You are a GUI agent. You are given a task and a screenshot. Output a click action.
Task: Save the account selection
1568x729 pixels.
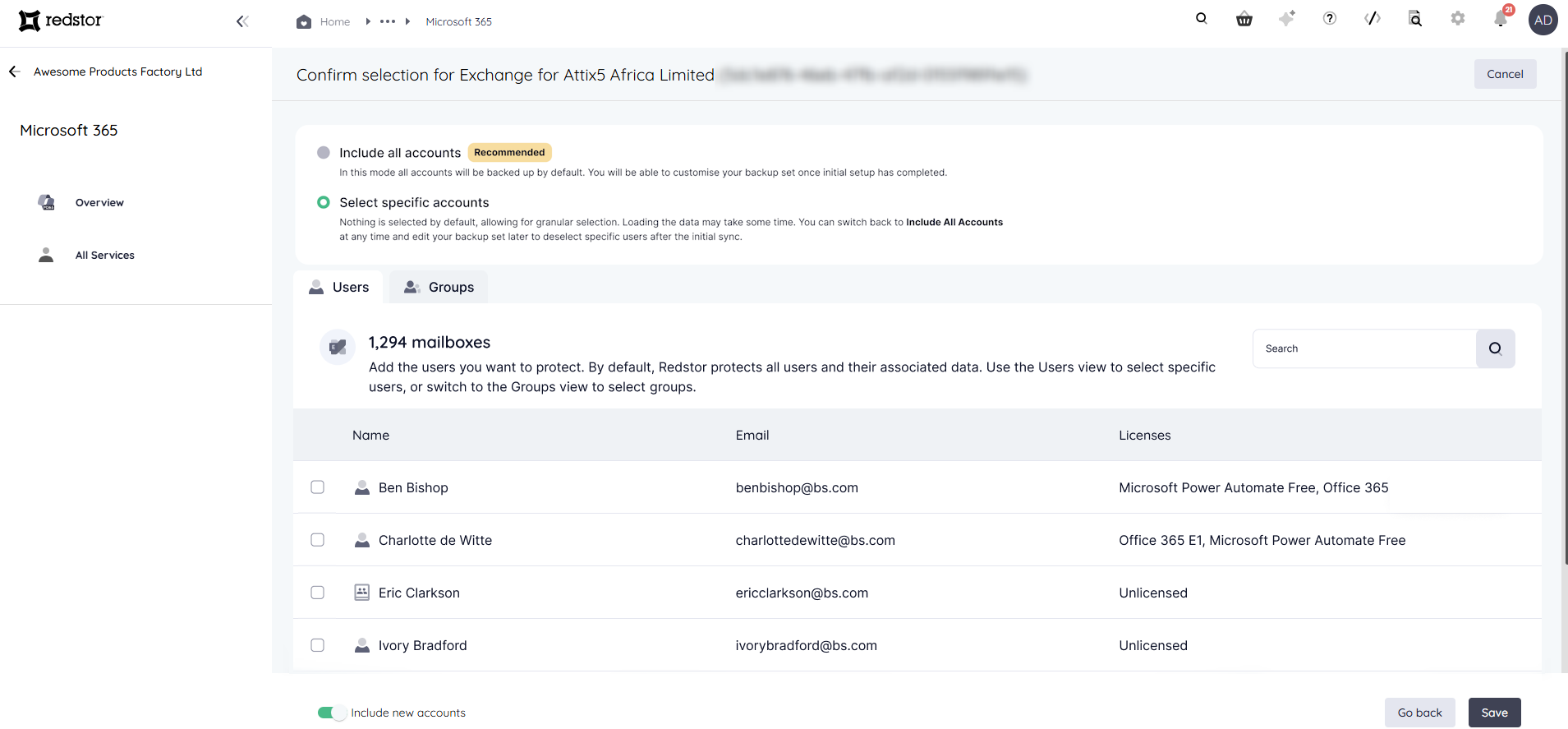(1494, 713)
